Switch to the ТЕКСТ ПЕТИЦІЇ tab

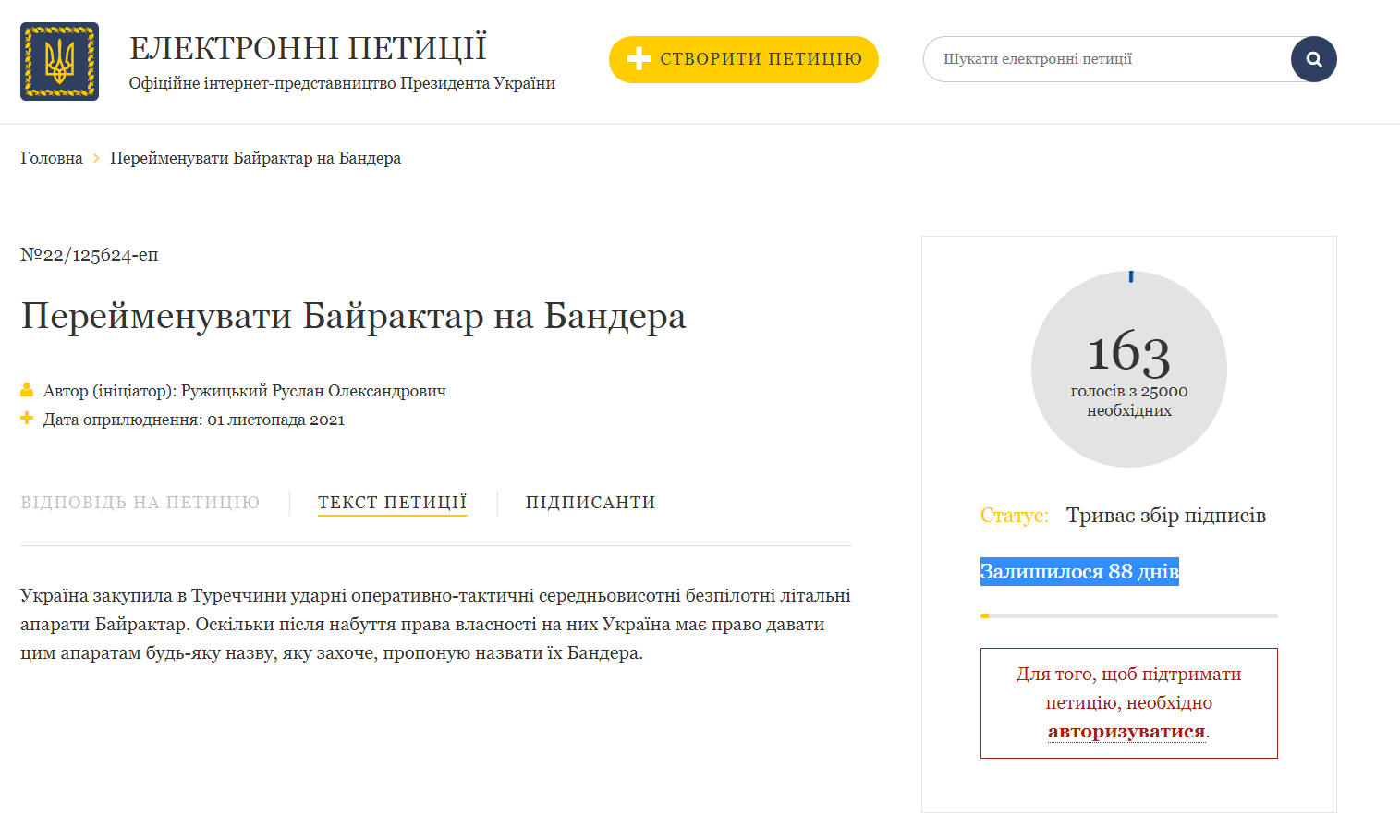[x=392, y=502]
